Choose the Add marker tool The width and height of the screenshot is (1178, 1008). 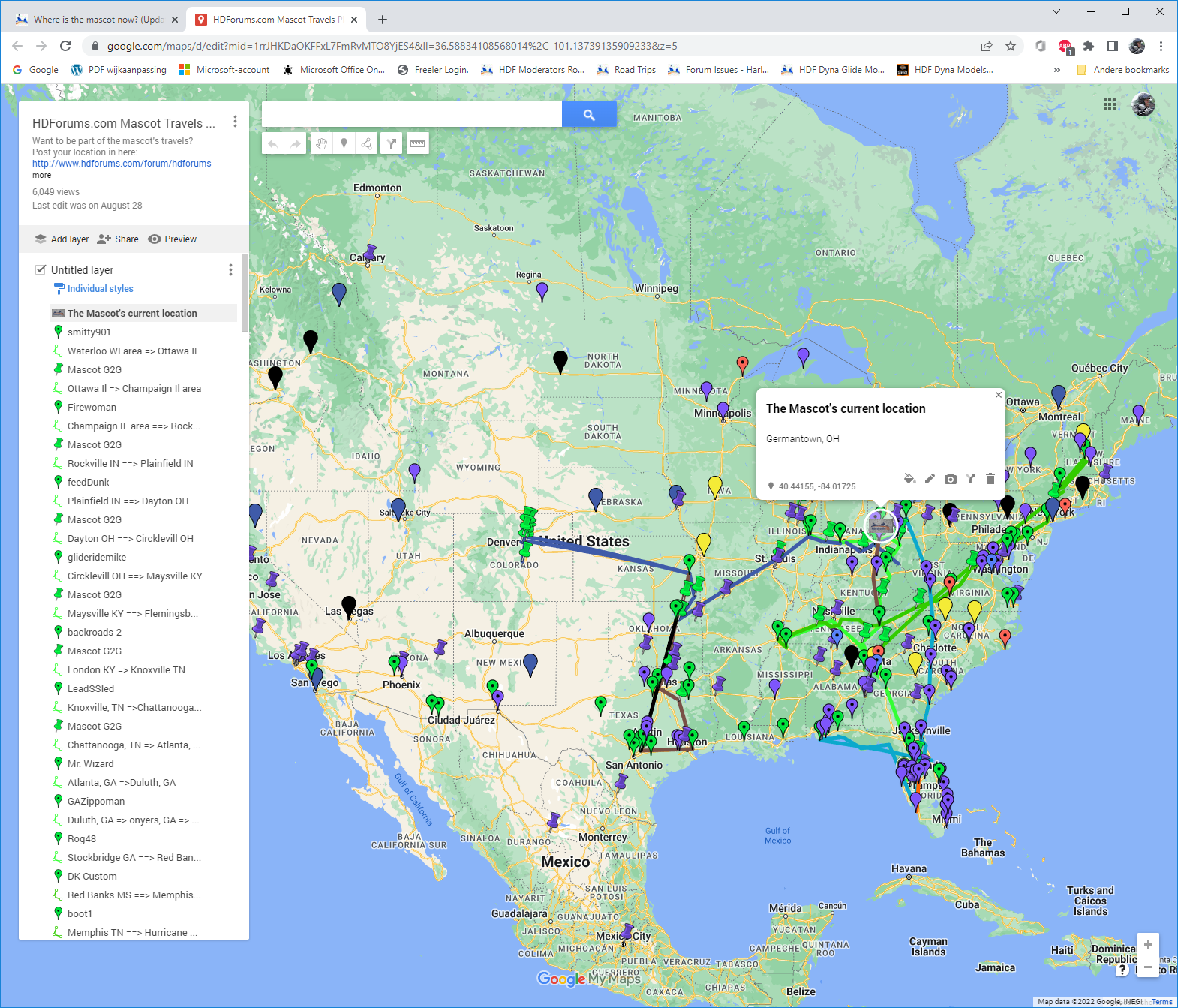pos(344,143)
